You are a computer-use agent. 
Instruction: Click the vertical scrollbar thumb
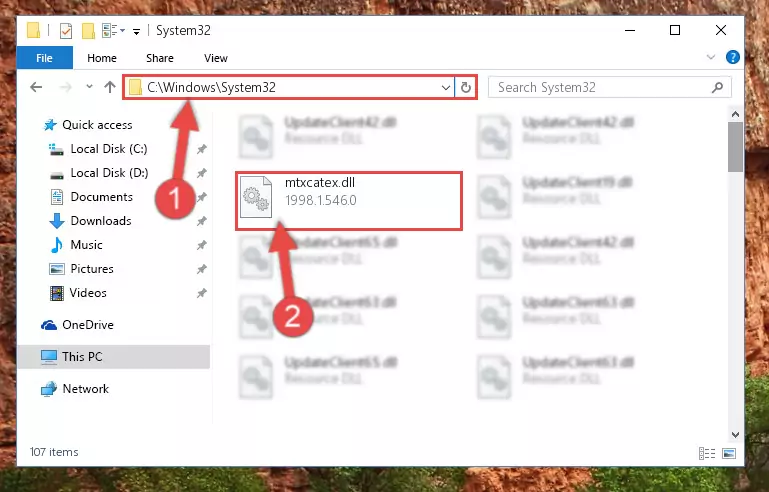click(735, 147)
